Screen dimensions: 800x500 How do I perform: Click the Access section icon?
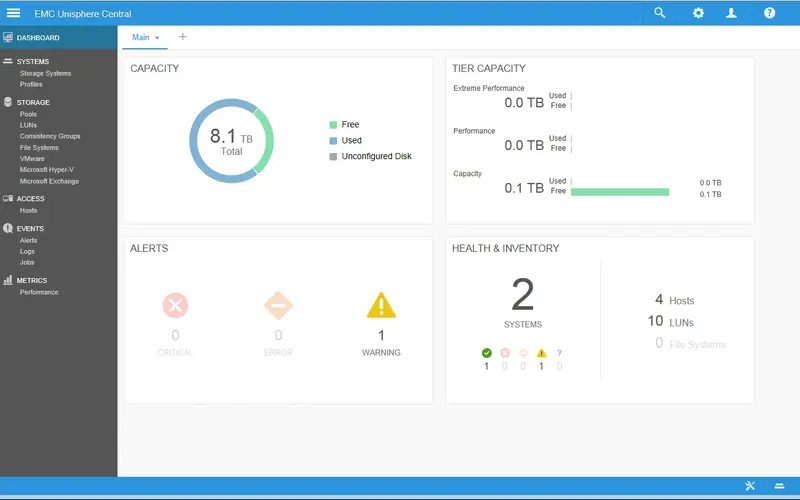[x=8, y=198]
